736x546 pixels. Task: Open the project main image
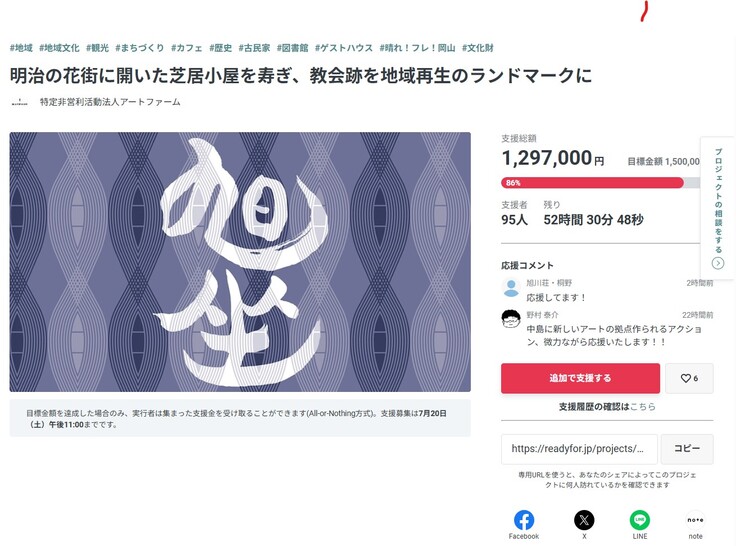[x=240, y=262]
